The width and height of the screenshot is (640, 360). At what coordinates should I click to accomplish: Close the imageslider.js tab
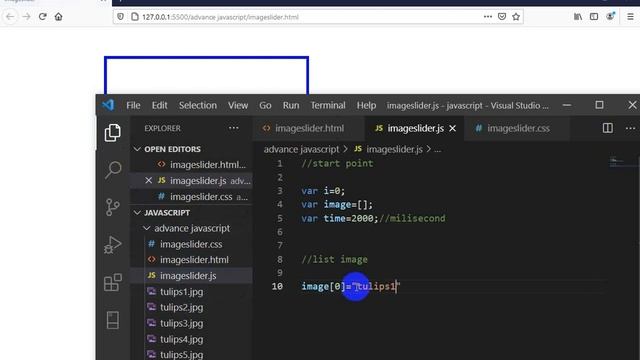(453, 129)
